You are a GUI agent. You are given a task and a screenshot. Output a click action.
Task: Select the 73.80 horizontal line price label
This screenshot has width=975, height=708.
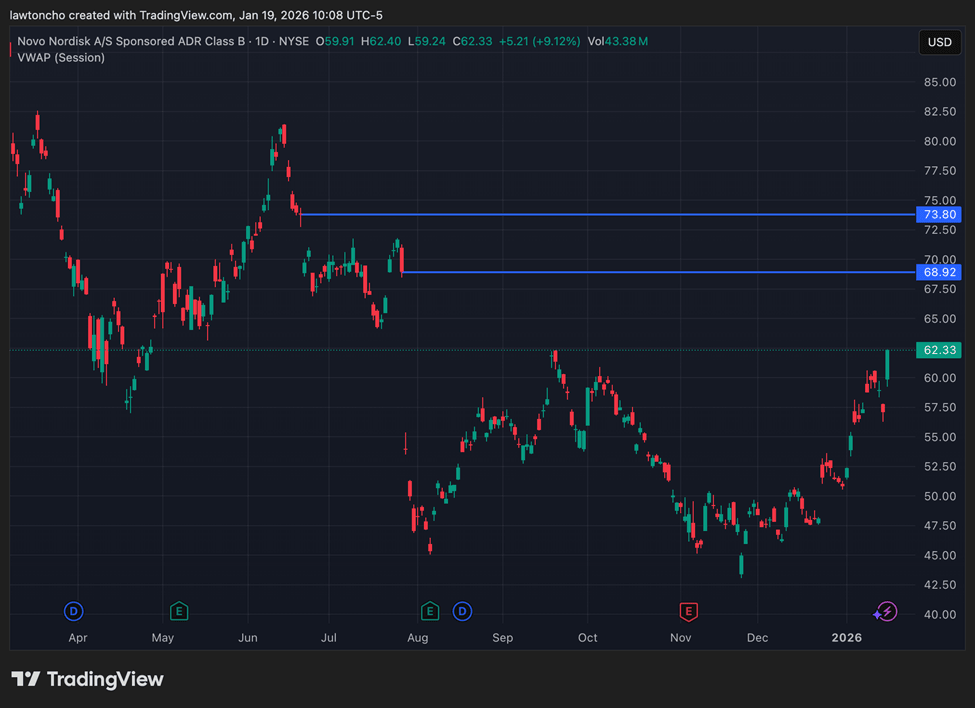pos(939,214)
